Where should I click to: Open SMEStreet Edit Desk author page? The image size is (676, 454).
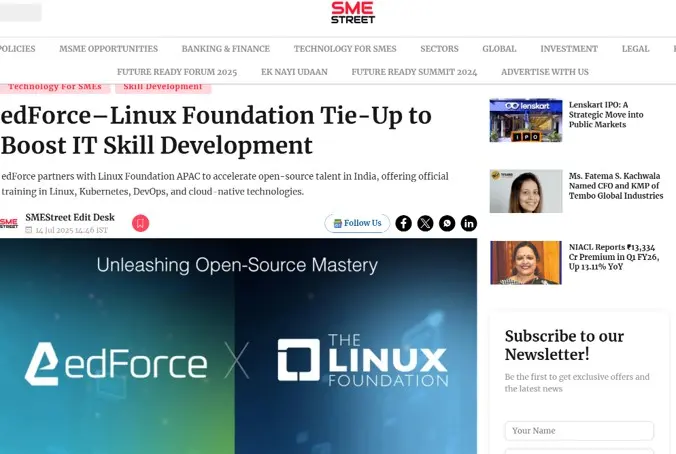(70, 217)
